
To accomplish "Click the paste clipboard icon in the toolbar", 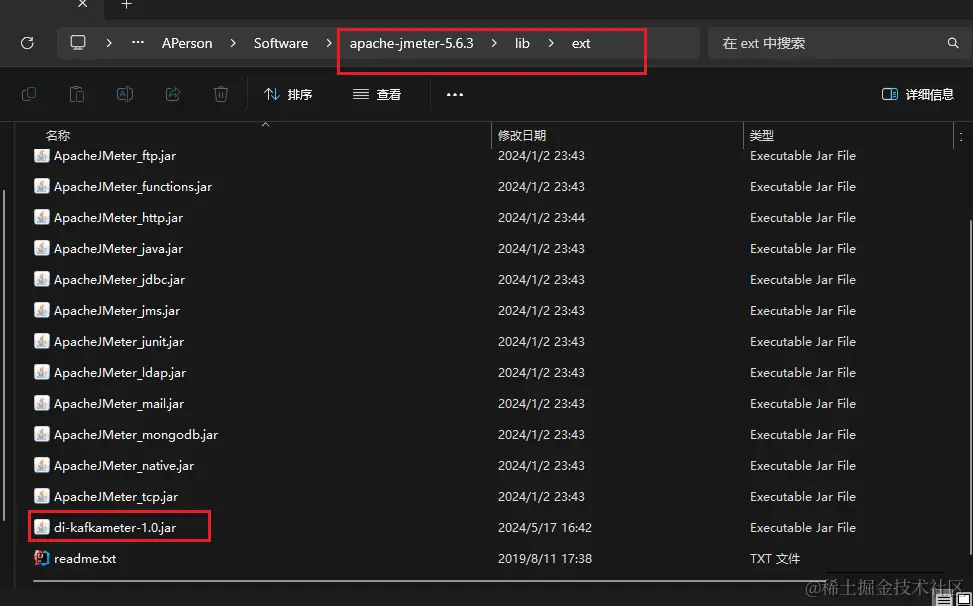I will pos(77,94).
